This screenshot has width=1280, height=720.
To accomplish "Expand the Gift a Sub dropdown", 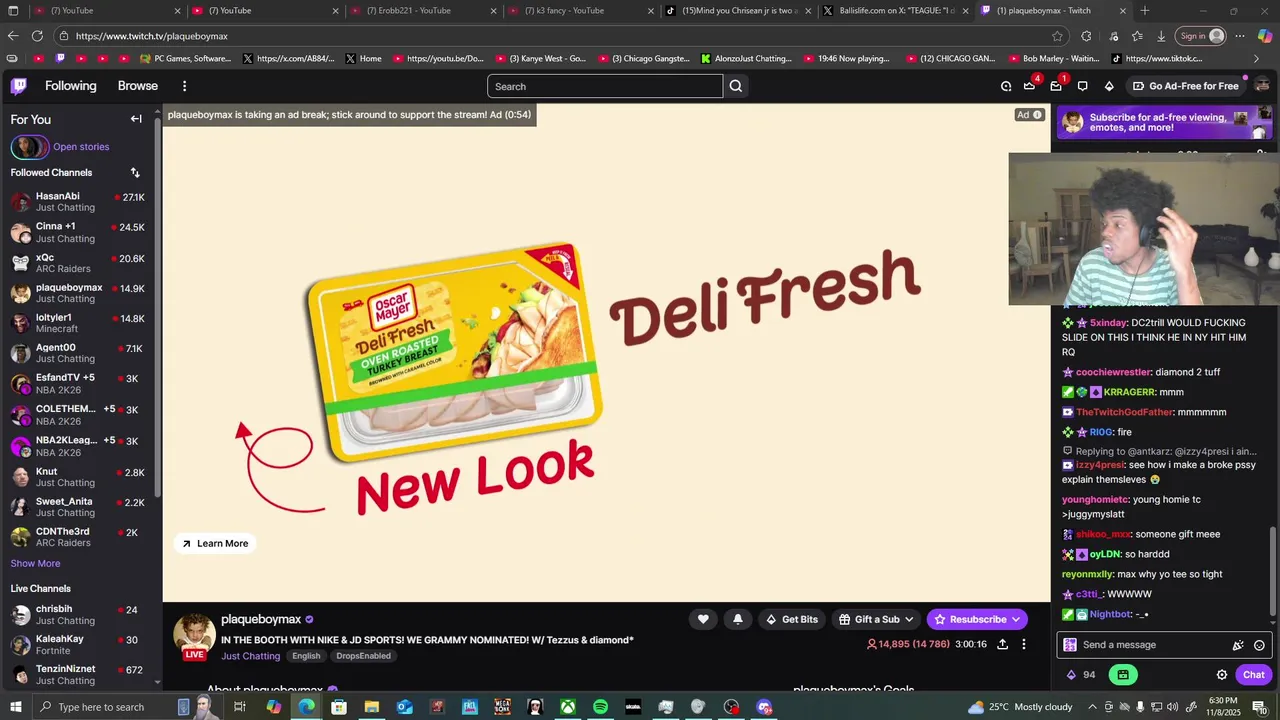I will [x=908, y=619].
